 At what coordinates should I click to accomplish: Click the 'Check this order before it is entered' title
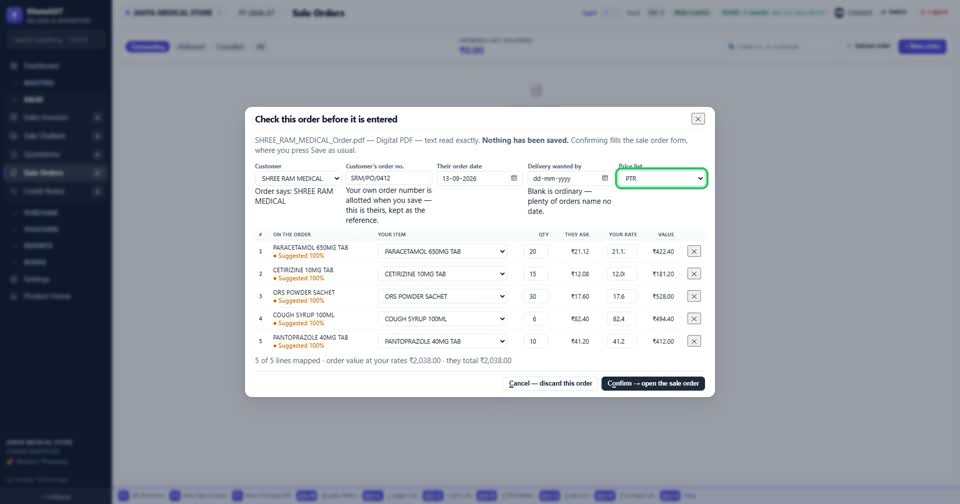[326, 119]
